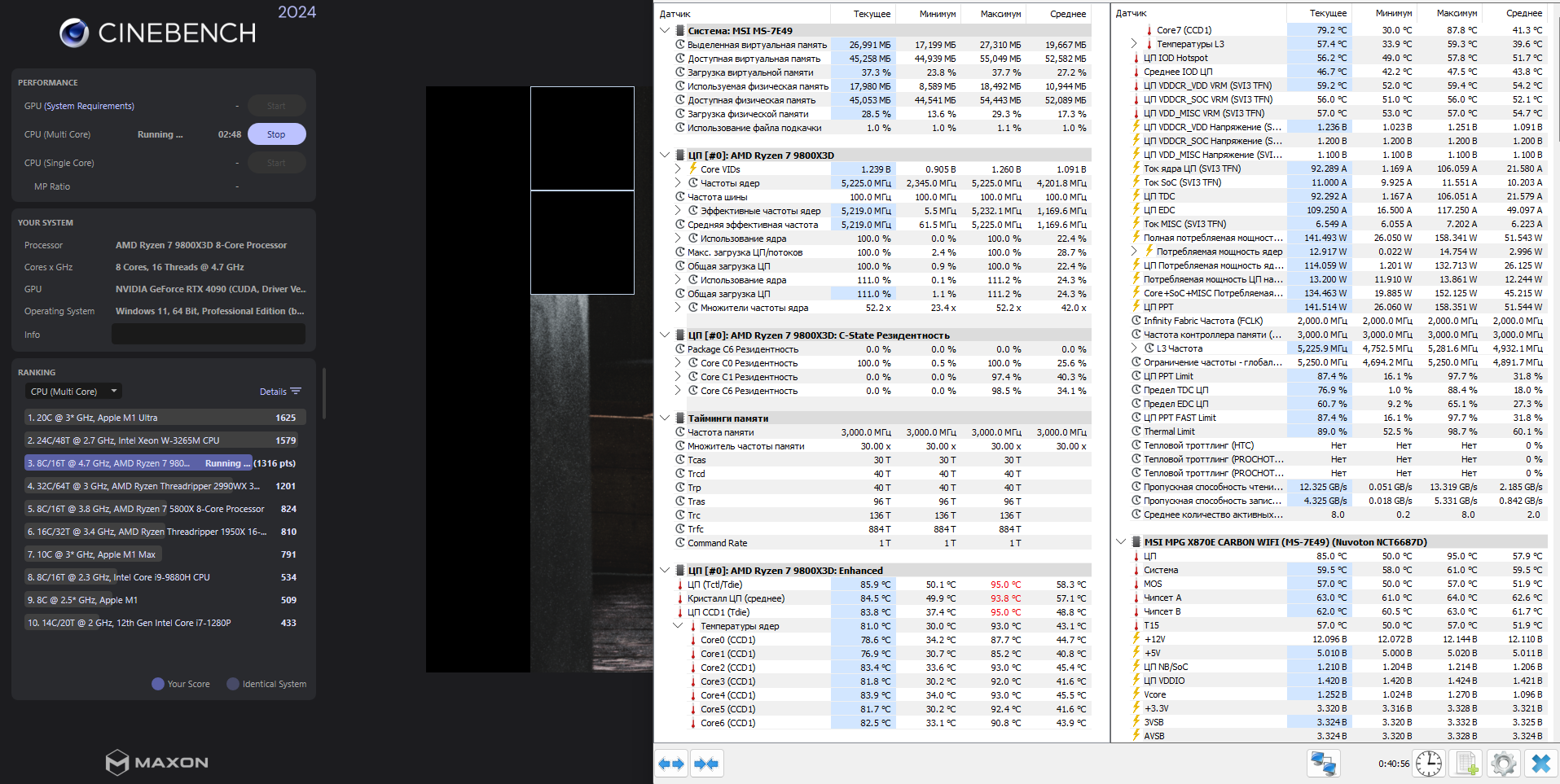Click clock icon of 'Command Rate' row
Screen dimensions: 1560x784
click(x=679, y=543)
